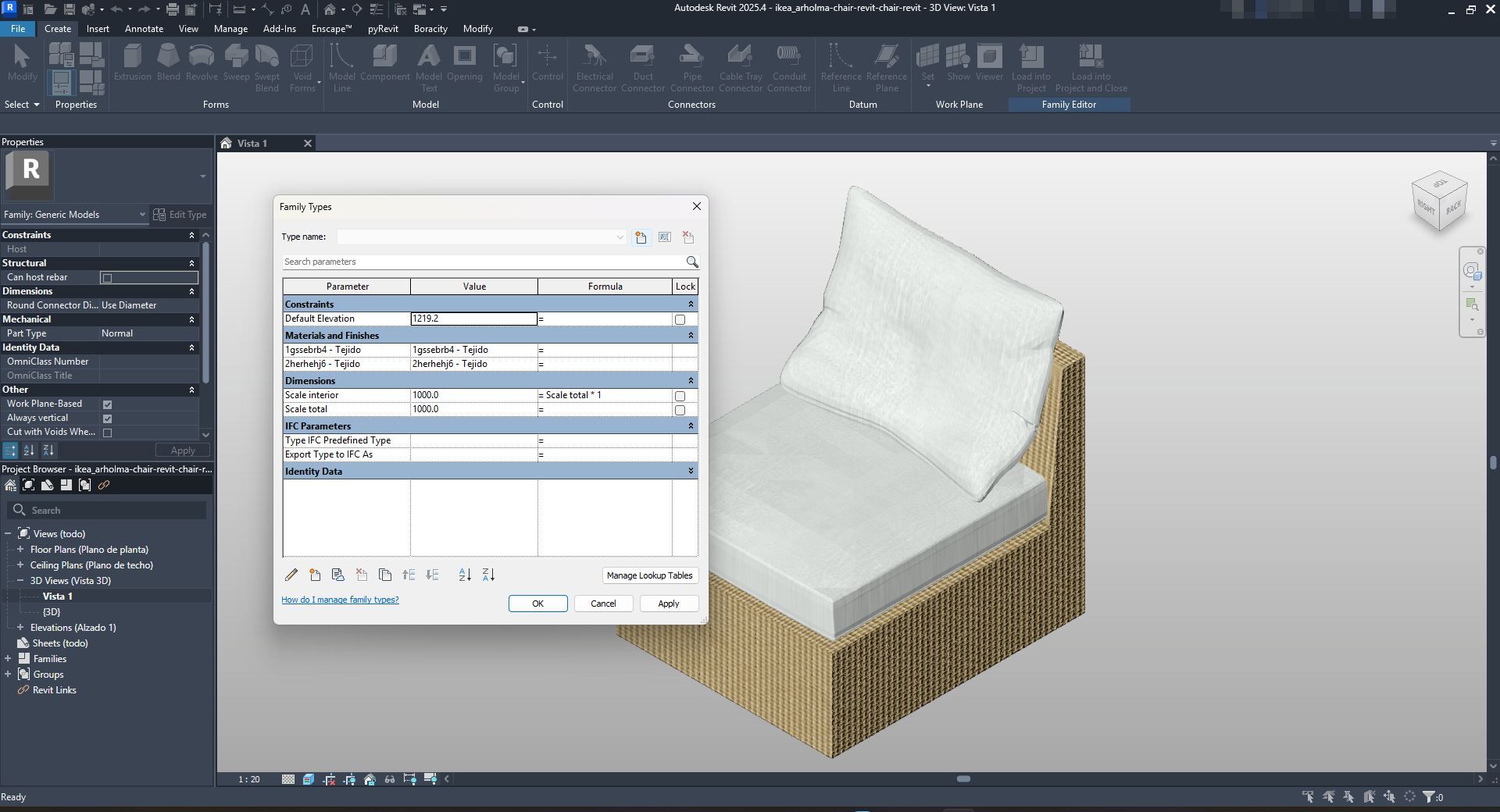The height and width of the screenshot is (812, 1500).
Task: Toggle the Scale interior lock checkbox
Action: [680, 396]
